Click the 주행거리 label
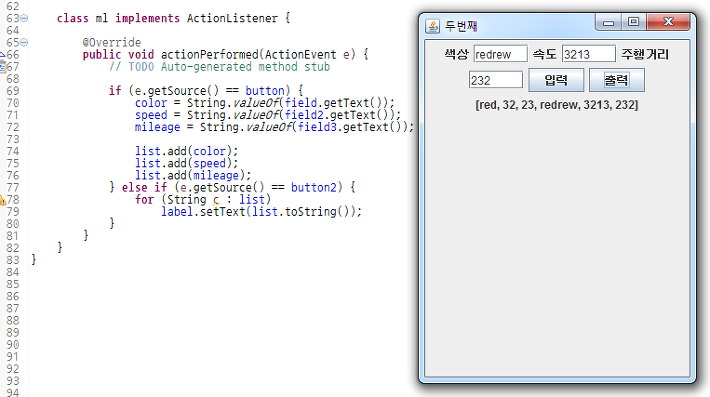Viewport: 710px width, 397px height. tap(645, 54)
